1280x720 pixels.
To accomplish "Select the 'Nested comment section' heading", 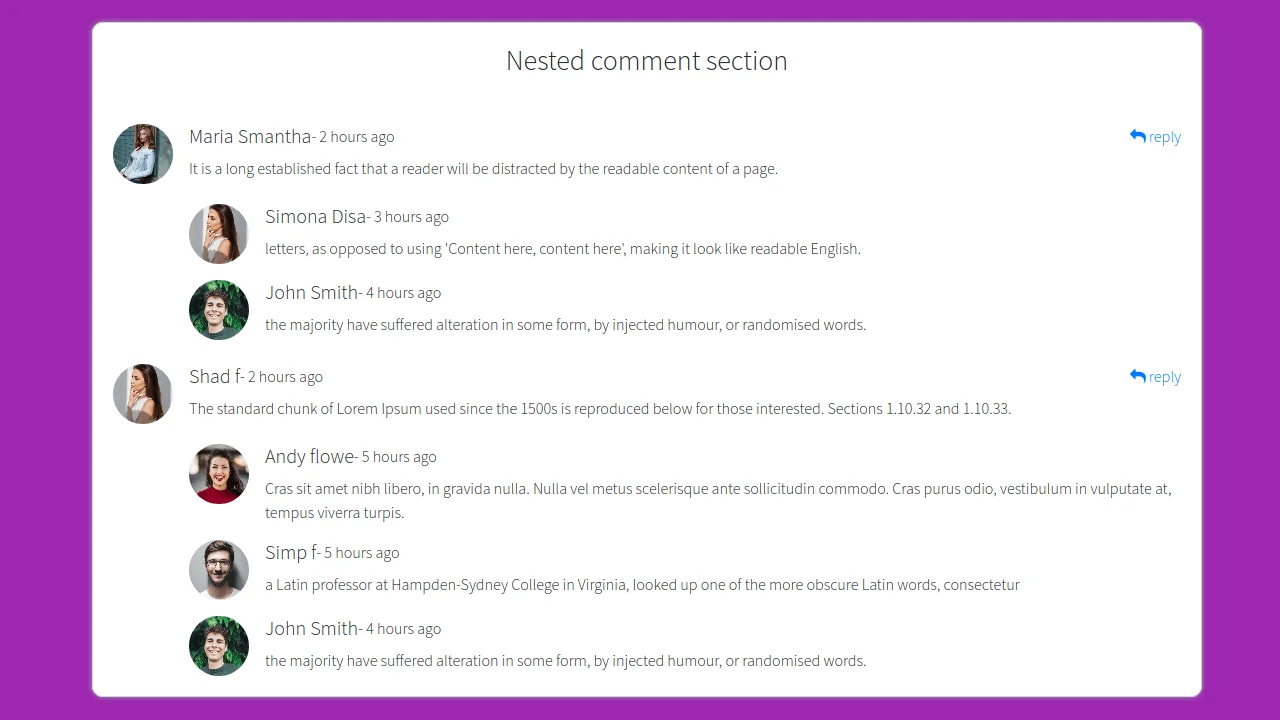I will pyautogui.click(x=646, y=61).
